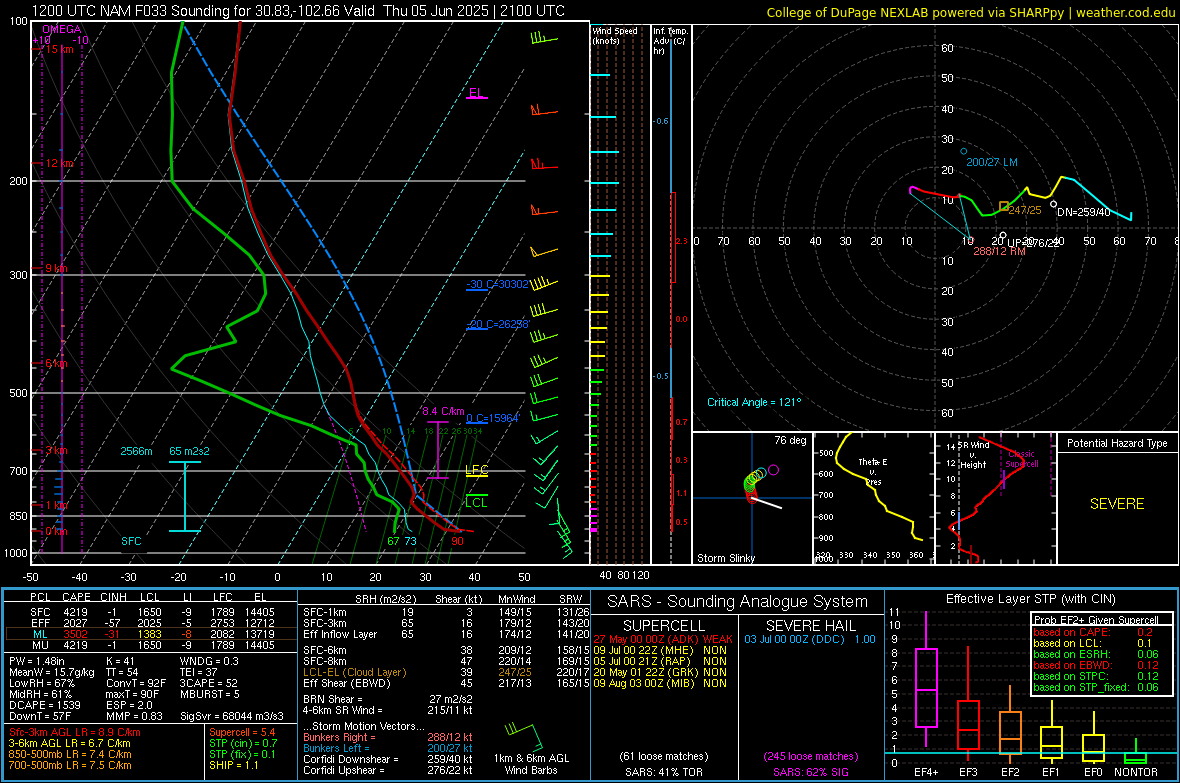Click the yellow SEVERE hazard text
This screenshot has width=1180, height=783.
tap(1117, 504)
